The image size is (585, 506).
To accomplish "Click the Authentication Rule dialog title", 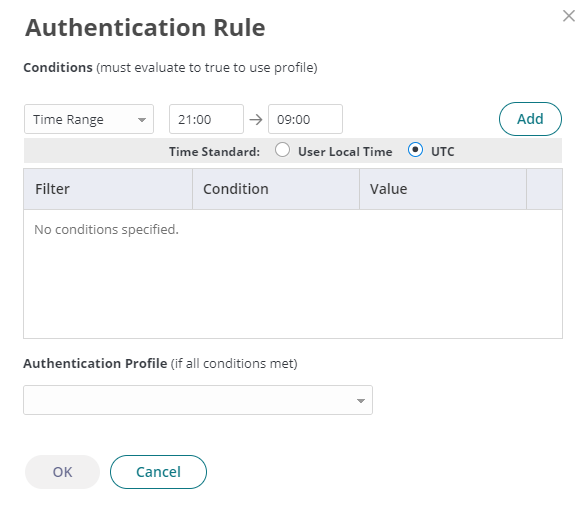I will [145, 28].
